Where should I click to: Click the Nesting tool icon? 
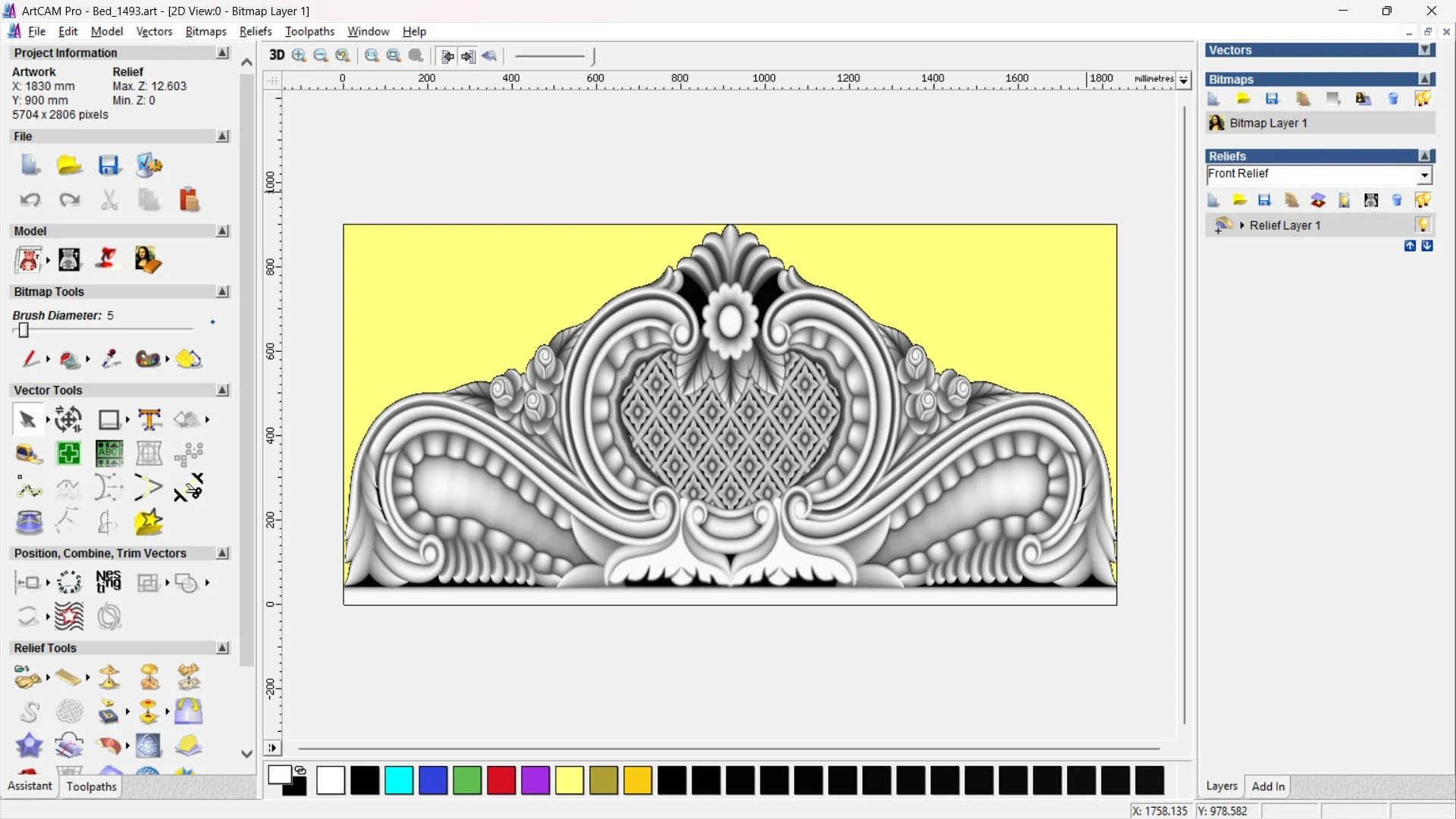click(108, 582)
